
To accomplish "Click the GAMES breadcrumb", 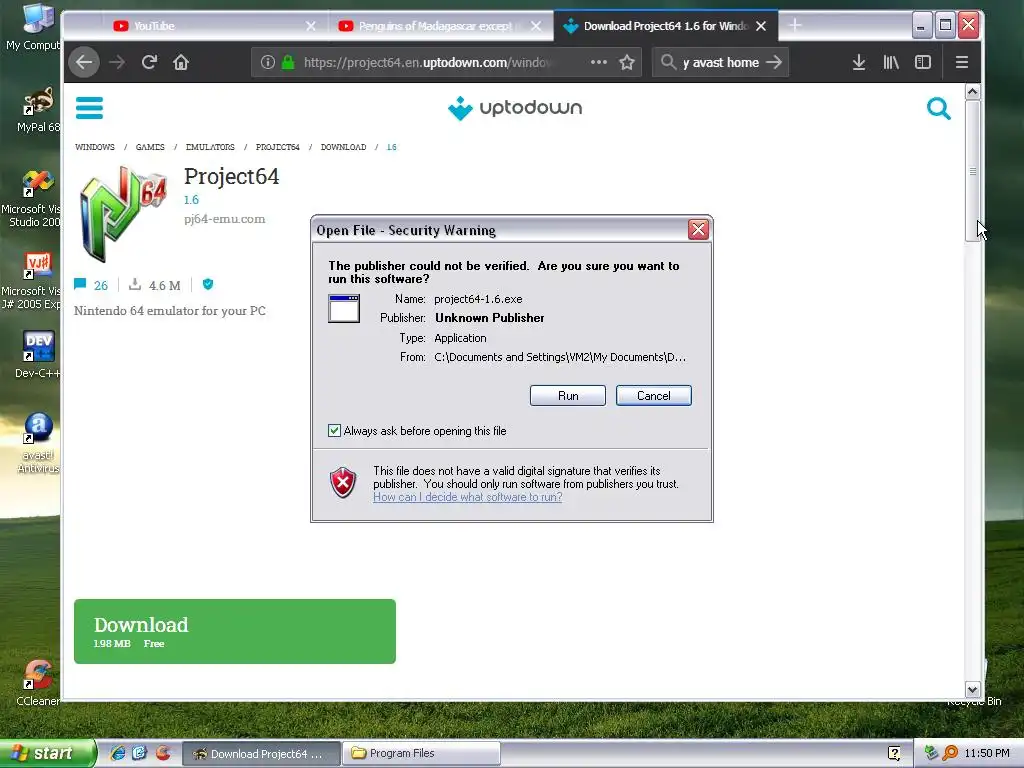I will coord(150,147).
